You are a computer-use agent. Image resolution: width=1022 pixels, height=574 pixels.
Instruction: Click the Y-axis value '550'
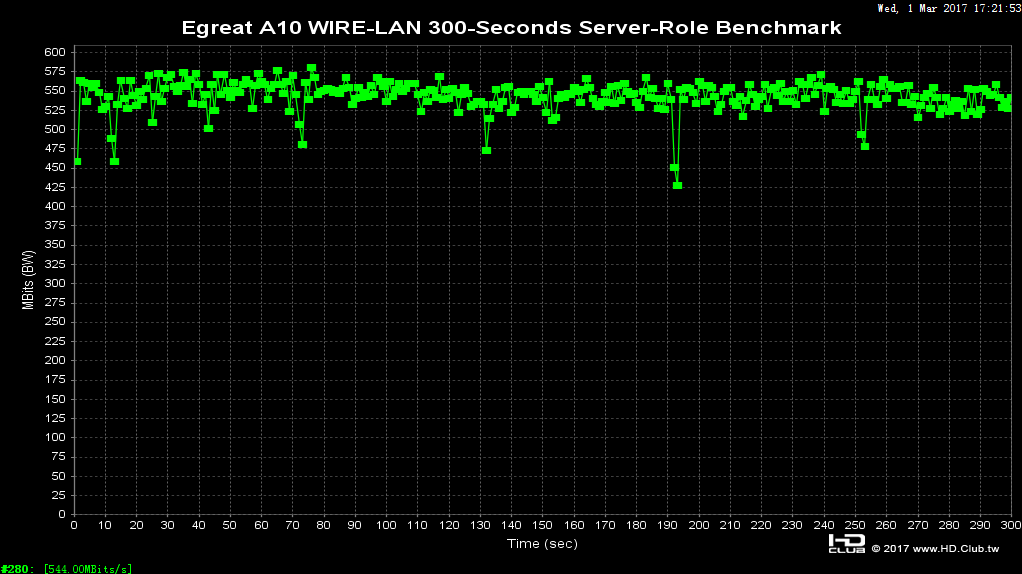click(x=55, y=91)
